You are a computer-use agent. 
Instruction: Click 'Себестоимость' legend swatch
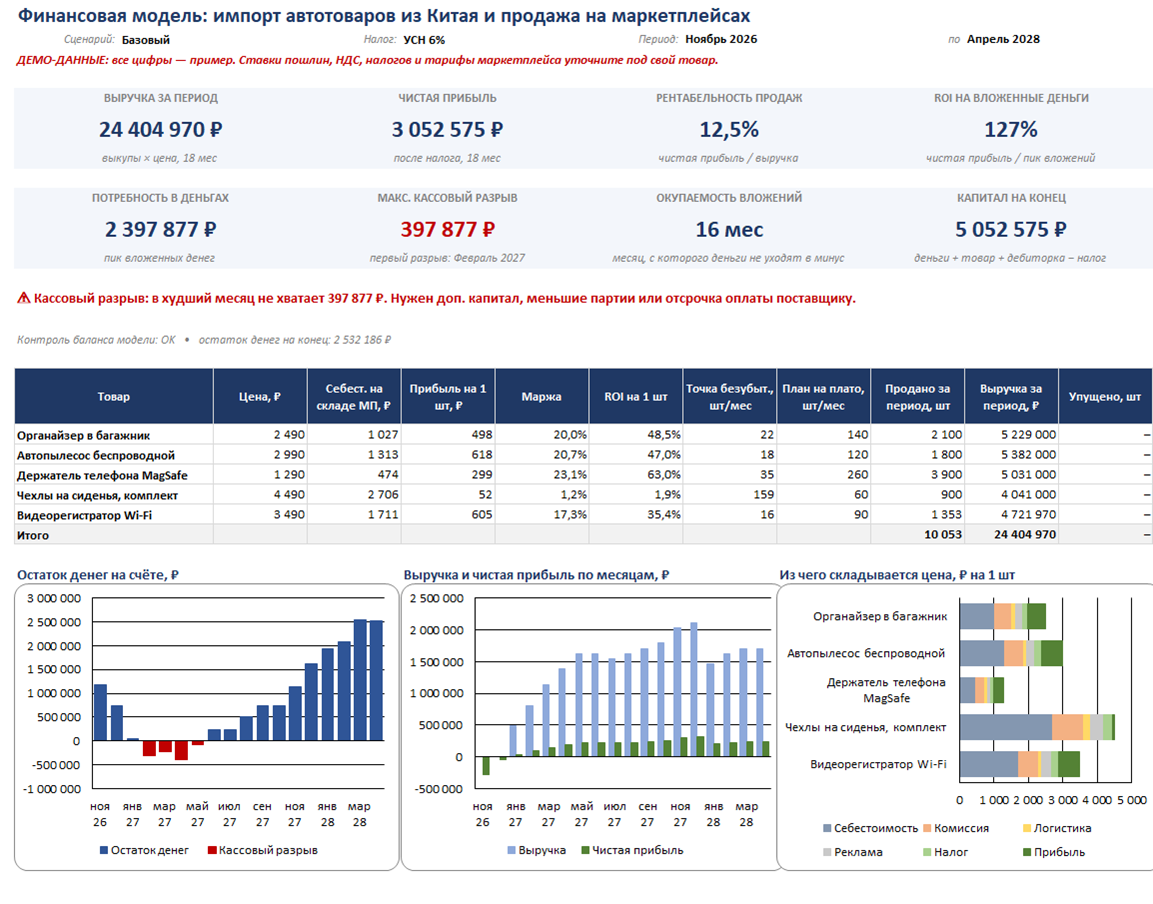tap(827, 828)
